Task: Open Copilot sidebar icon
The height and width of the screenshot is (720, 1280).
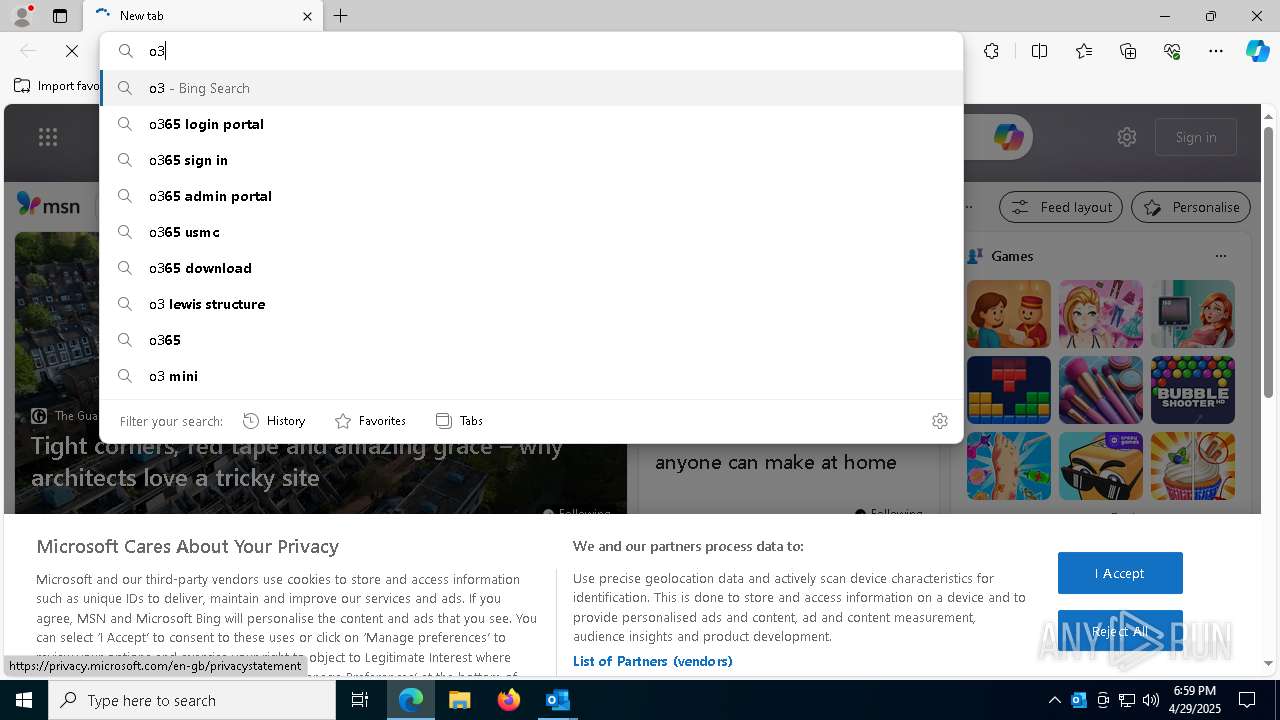Action: pos(1257,51)
